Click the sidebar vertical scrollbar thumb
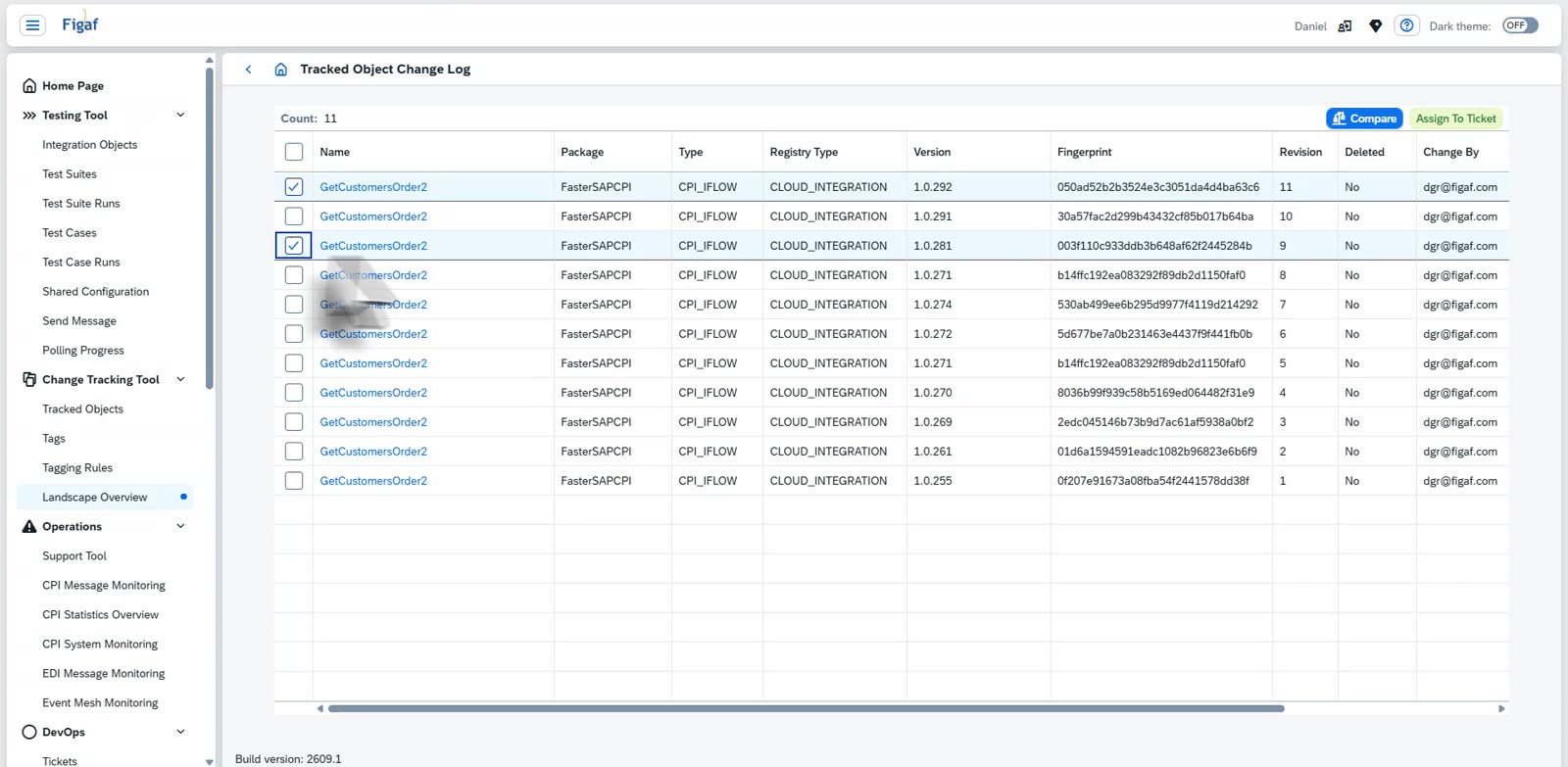Viewport: 1568px width, 767px height. pos(209,227)
